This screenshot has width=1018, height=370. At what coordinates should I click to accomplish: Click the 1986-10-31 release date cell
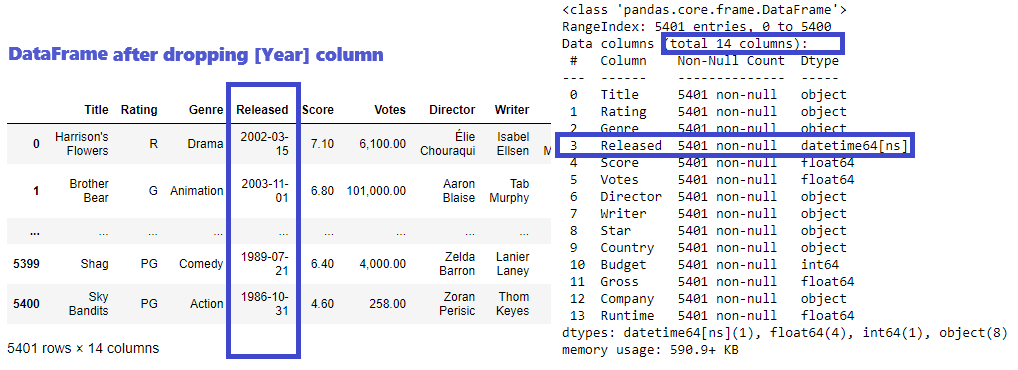click(264, 304)
